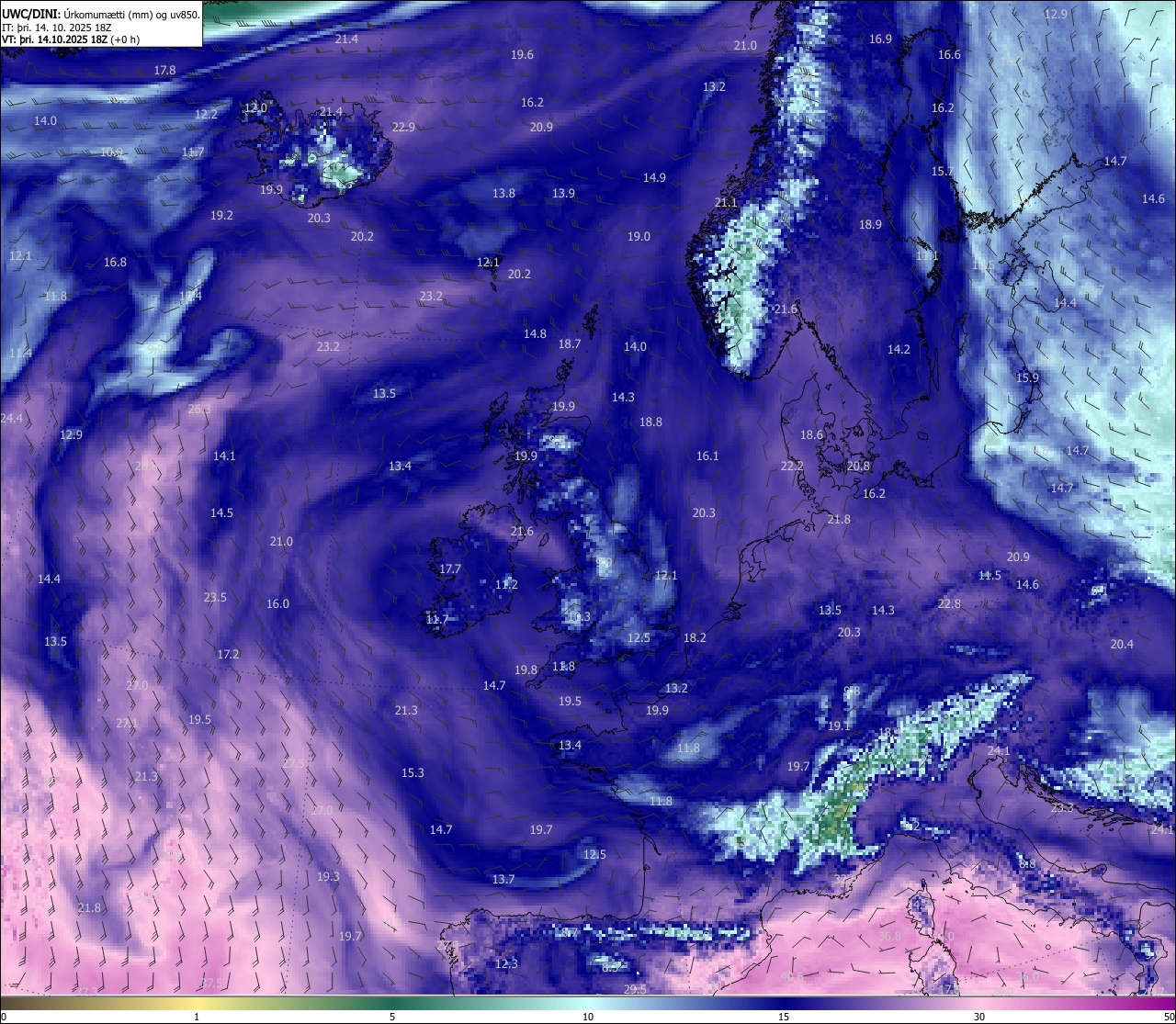Click the 19.3 value
The width and height of the screenshot is (1176, 1024).
(x=328, y=877)
